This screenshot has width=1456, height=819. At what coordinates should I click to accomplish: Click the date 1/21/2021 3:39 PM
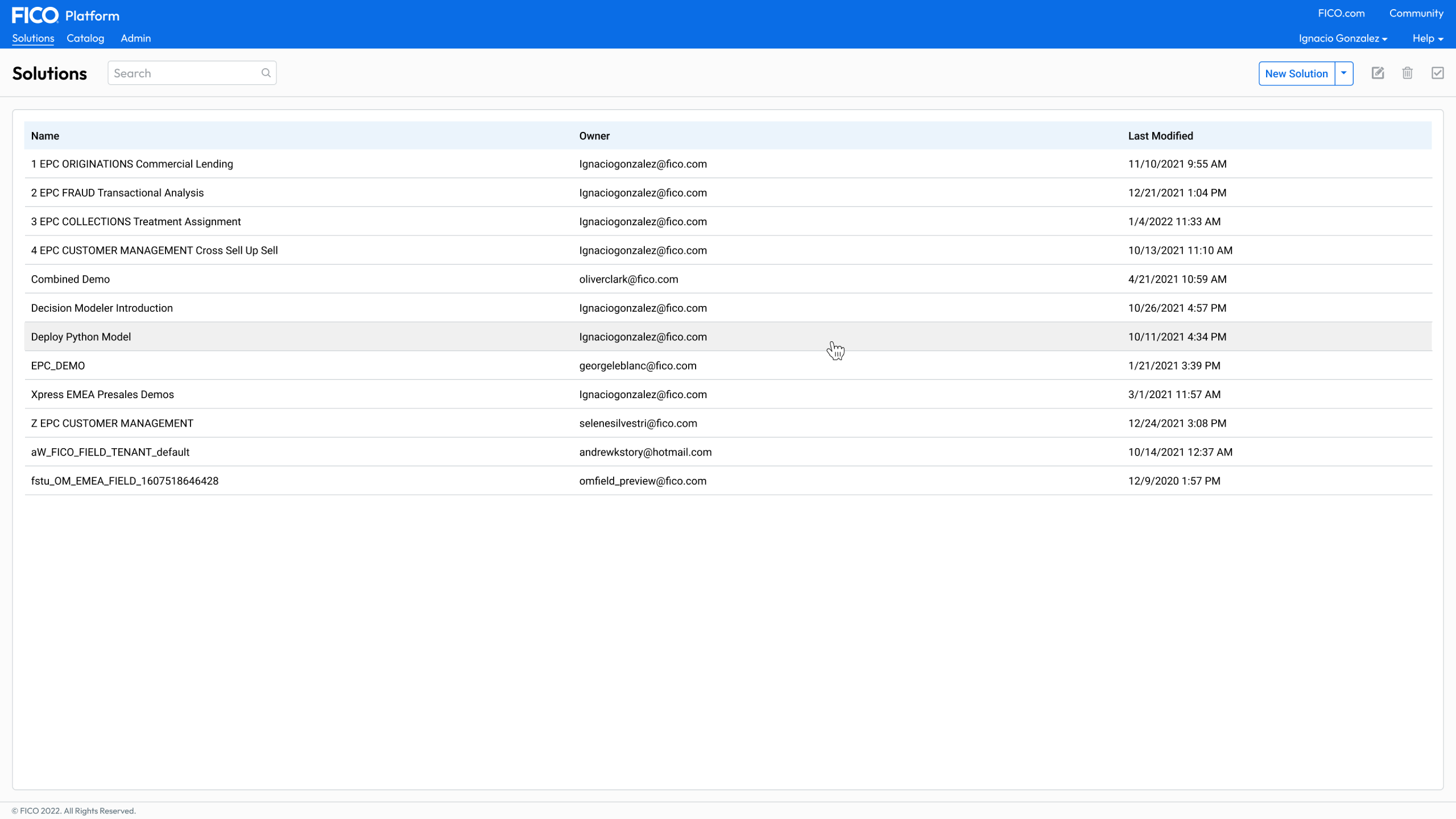1174,366
